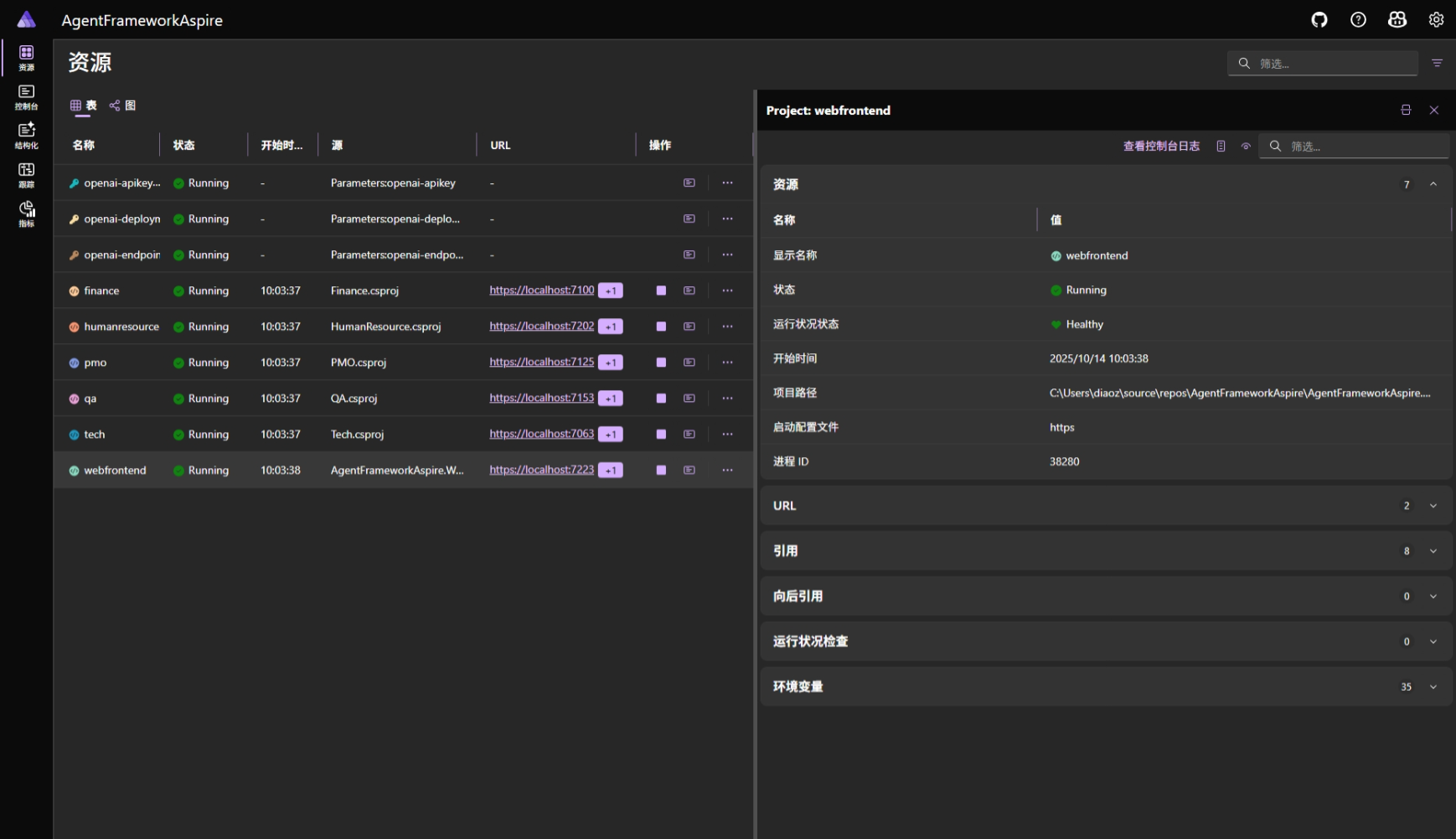Screen dimensions: 1456x839
Task: Expand the 引用 section
Action: click(1433, 551)
